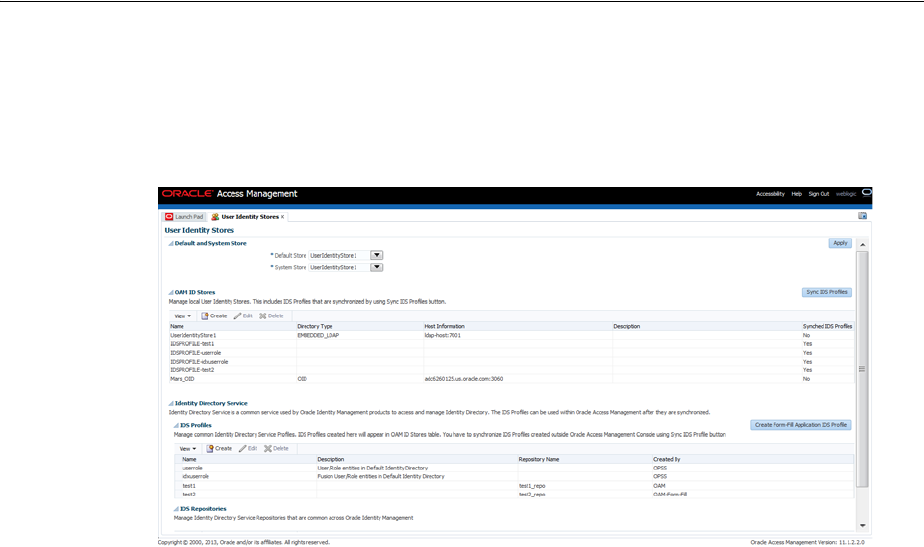The image size is (924, 547).
Task: Click the Default Store value field
Action: [339, 255]
